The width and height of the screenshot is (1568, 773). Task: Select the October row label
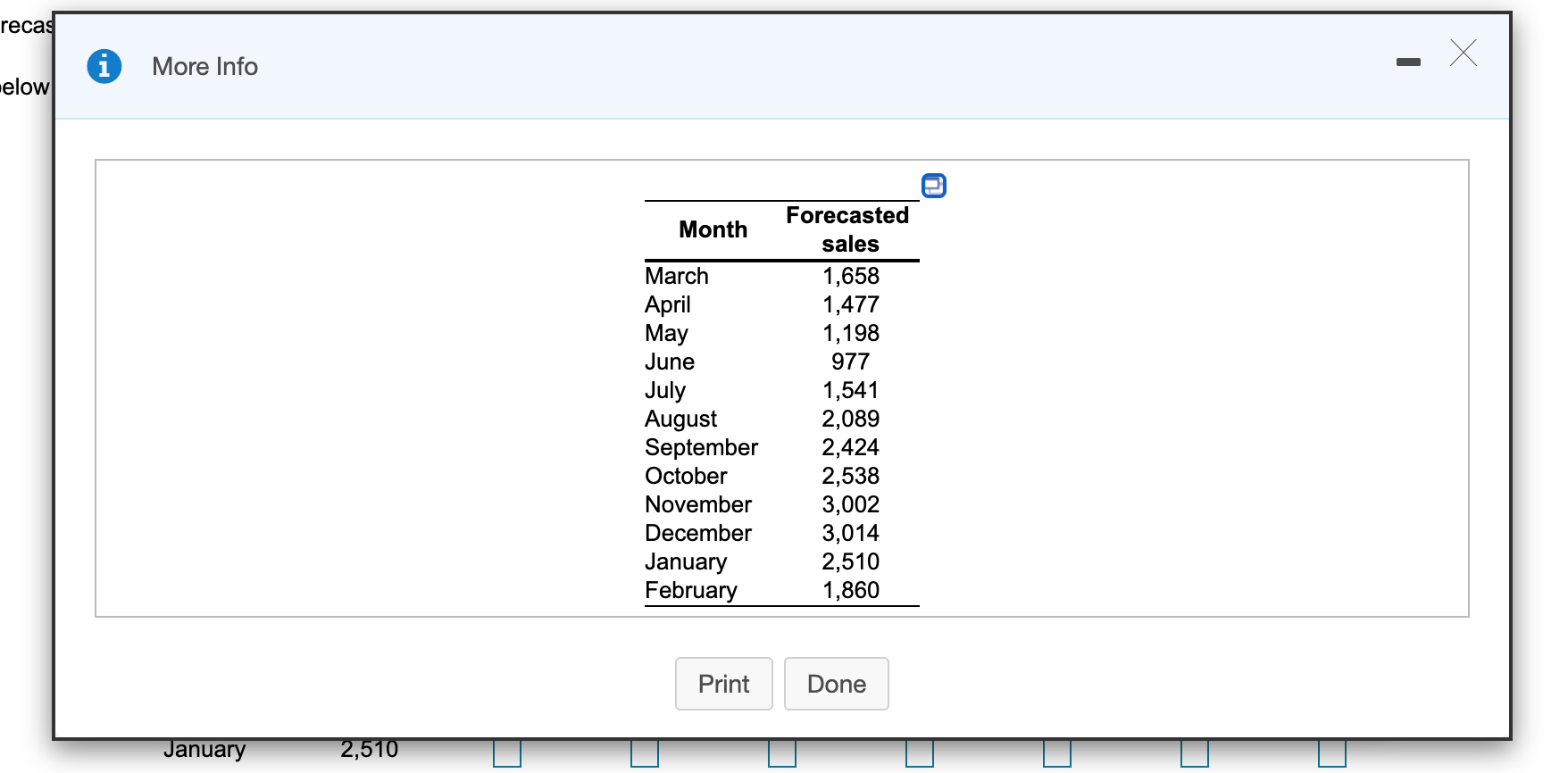687,476
